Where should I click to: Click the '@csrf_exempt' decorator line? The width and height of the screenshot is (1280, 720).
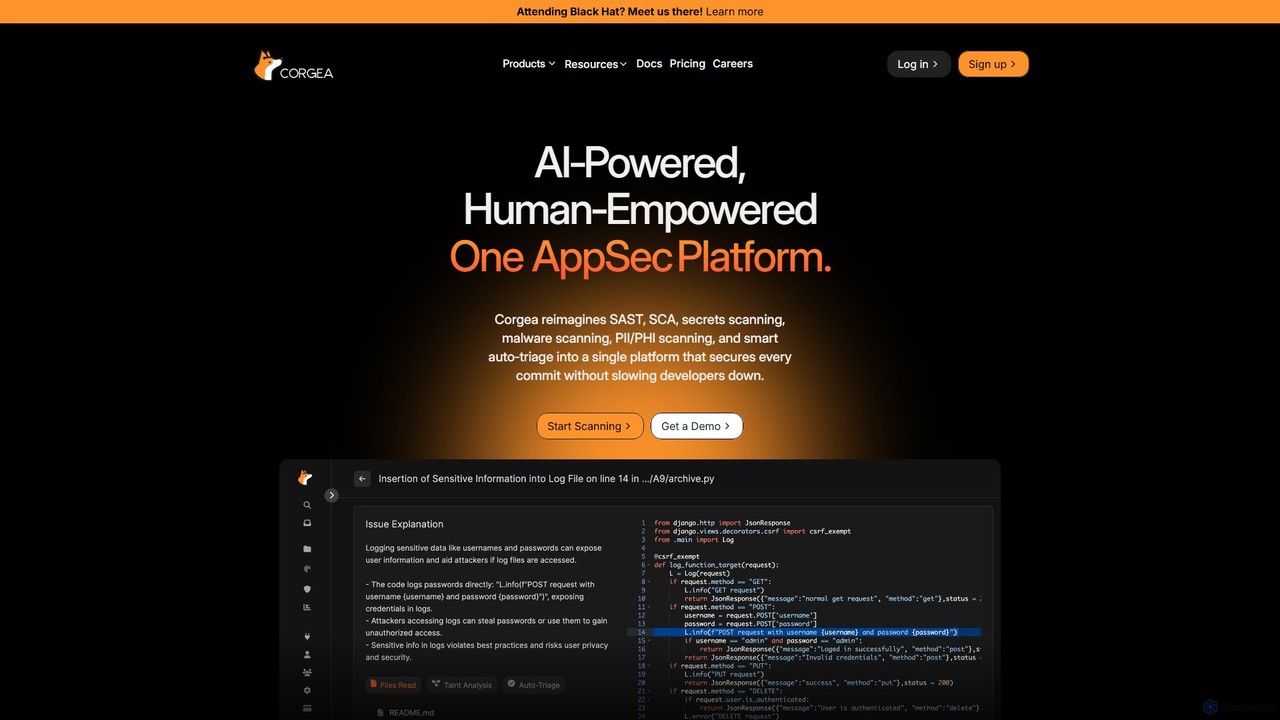677,556
